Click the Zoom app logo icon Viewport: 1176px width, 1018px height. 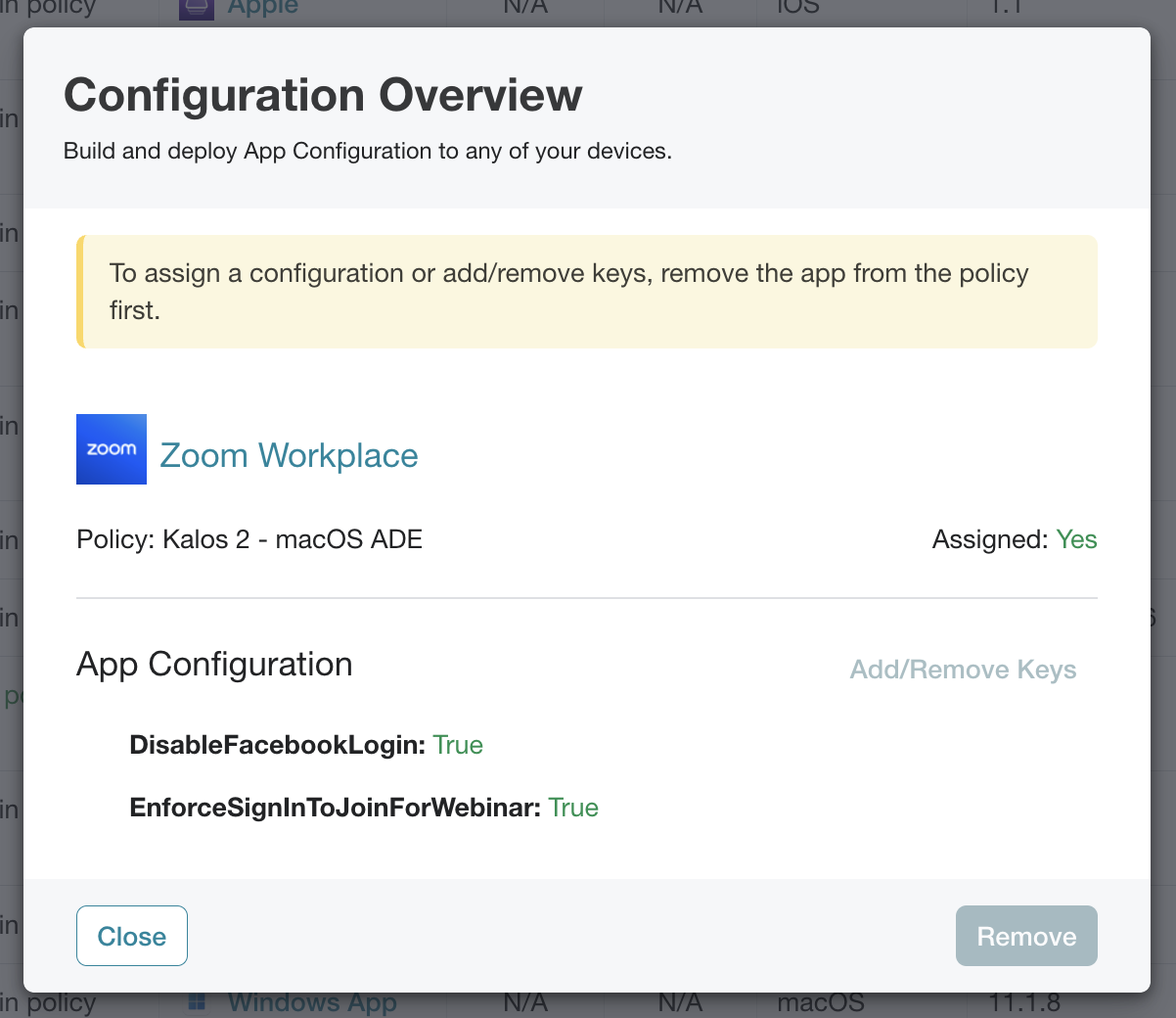pos(112,449)
